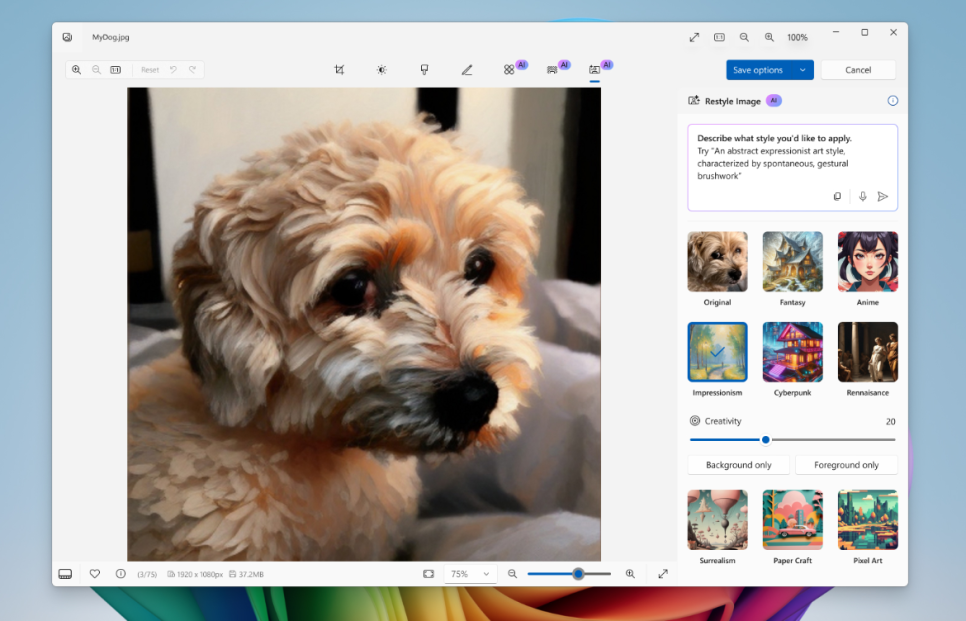Toggle Foreground only
966x621 pixels.
[x=846, y=465]
